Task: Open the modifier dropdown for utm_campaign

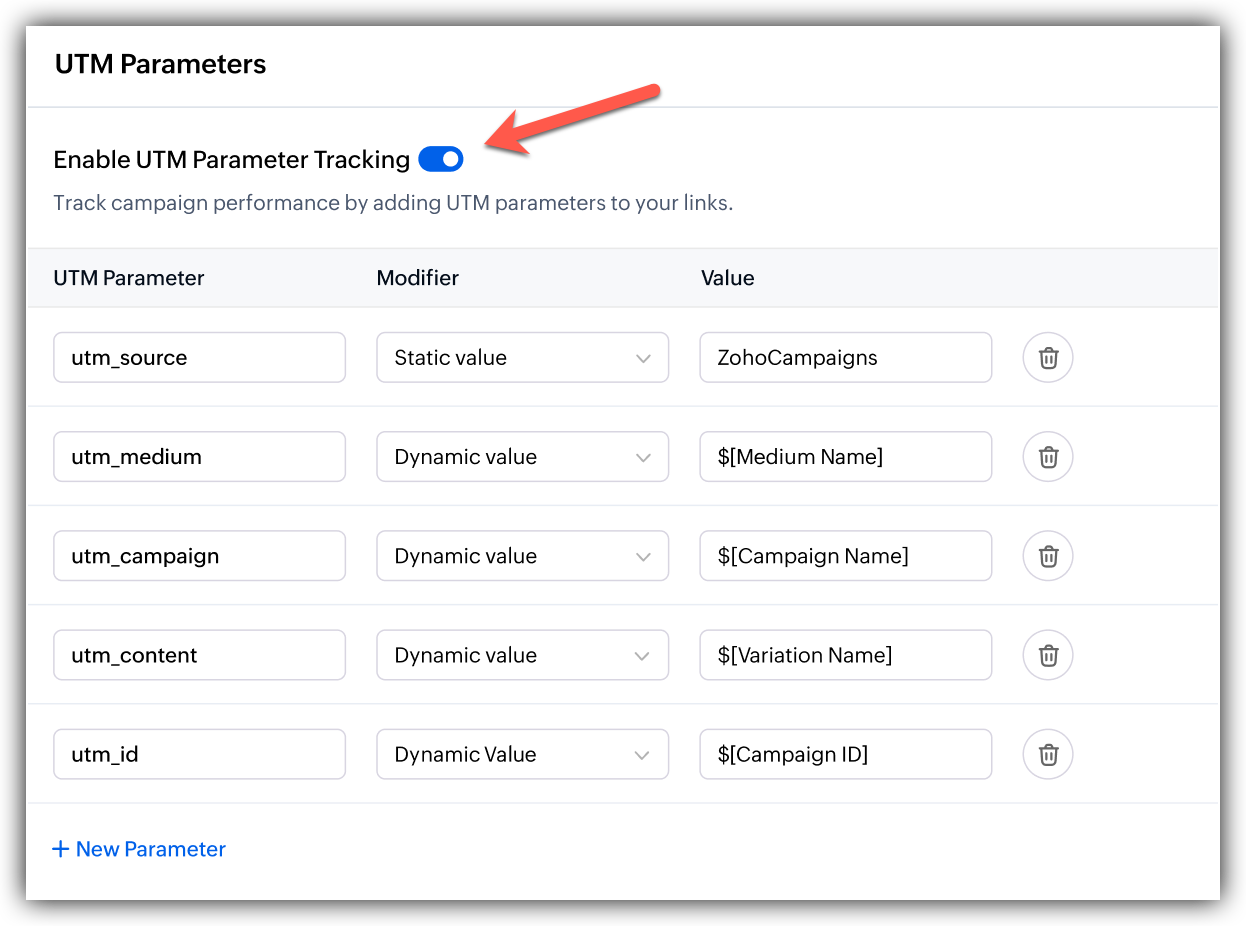Action: click(522, 556)
